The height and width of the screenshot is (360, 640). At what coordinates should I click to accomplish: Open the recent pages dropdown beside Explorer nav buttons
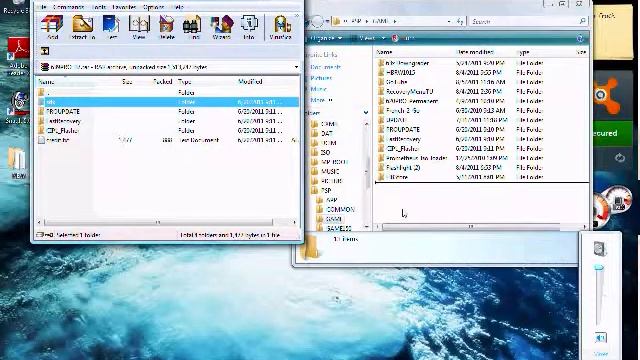[x=327, y=21]
